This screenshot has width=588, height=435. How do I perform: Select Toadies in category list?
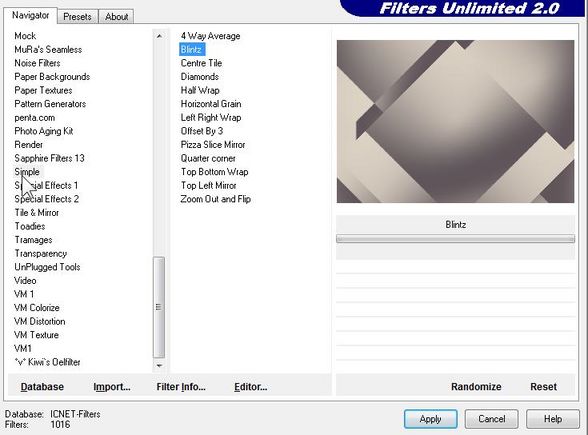30,226
